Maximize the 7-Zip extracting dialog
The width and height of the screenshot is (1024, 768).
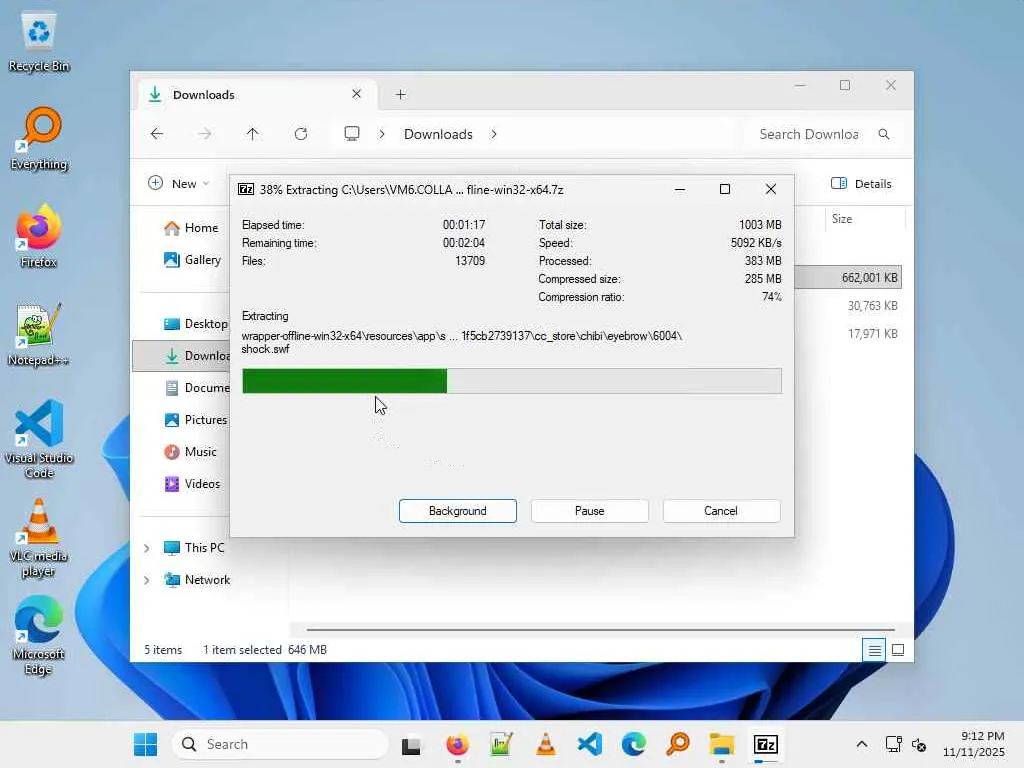pos(725,189)
